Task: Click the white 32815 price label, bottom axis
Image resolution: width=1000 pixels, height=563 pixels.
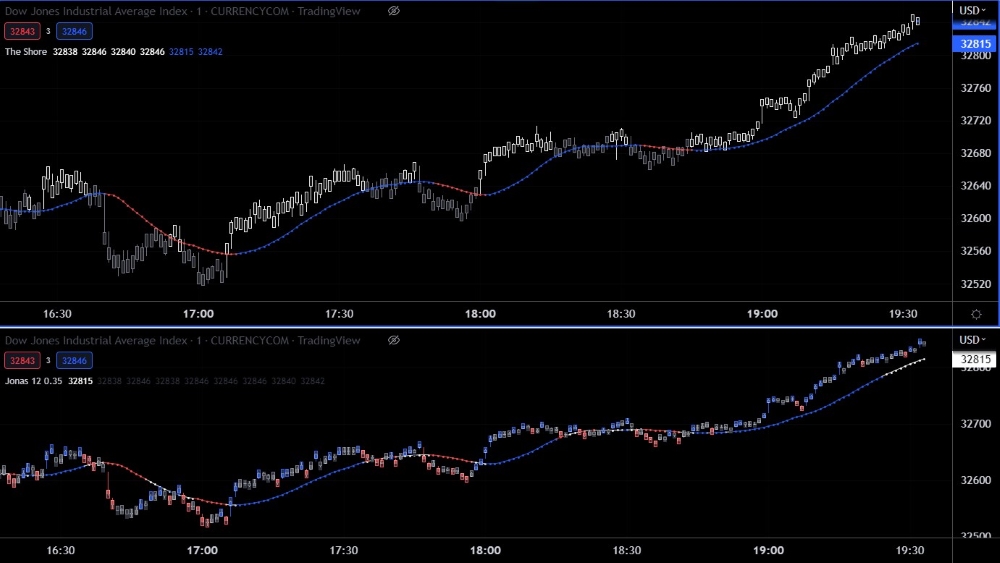Action: coord(975,359)
